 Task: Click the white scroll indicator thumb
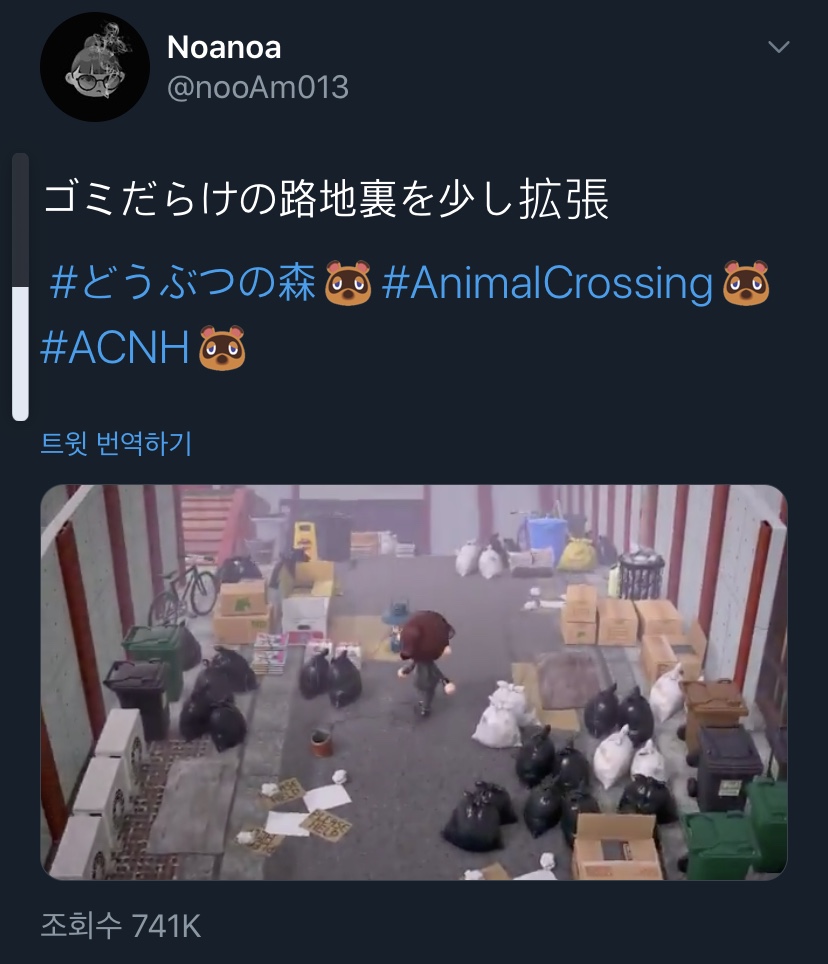20,354
